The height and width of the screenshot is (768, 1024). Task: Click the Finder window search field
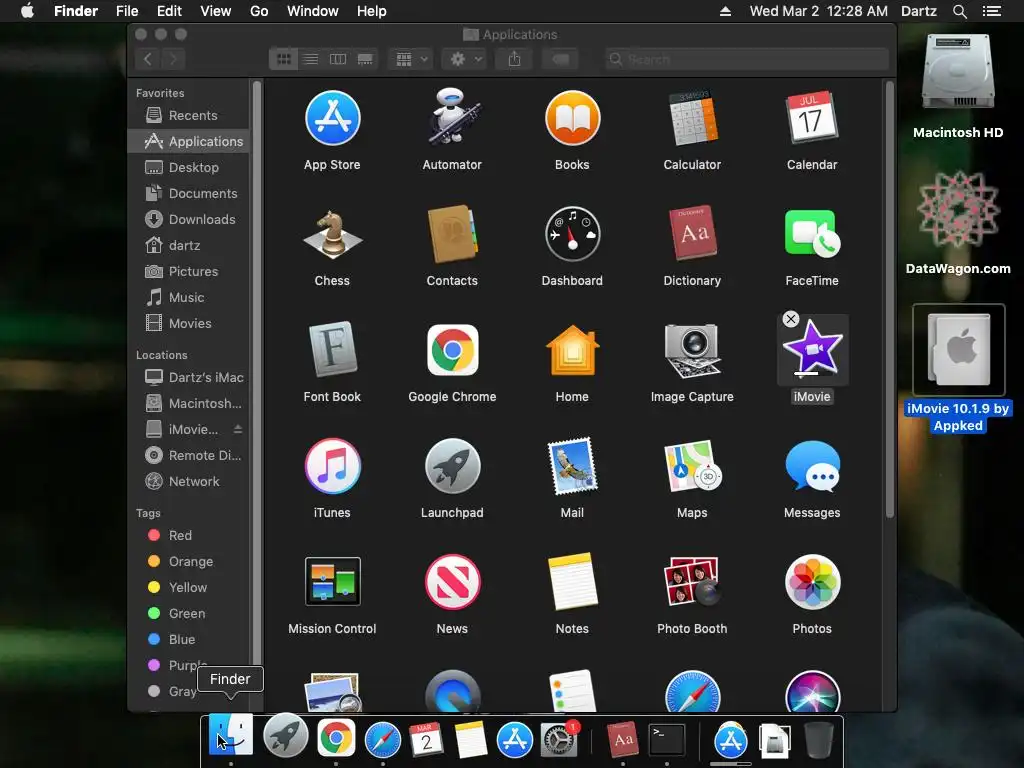point(746,59)
